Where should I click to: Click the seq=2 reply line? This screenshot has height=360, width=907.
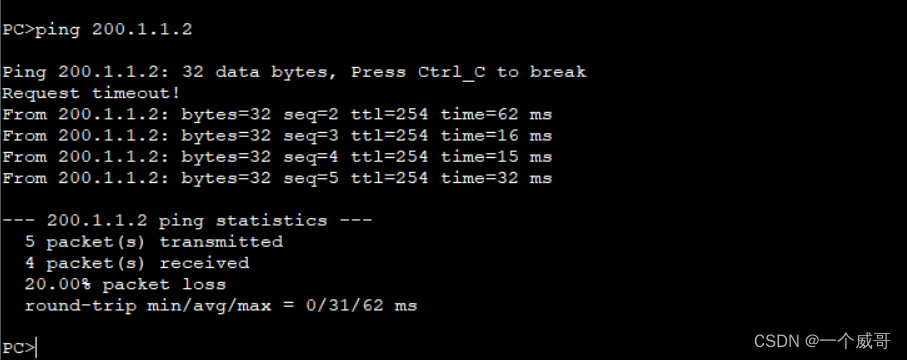point(277,115)
